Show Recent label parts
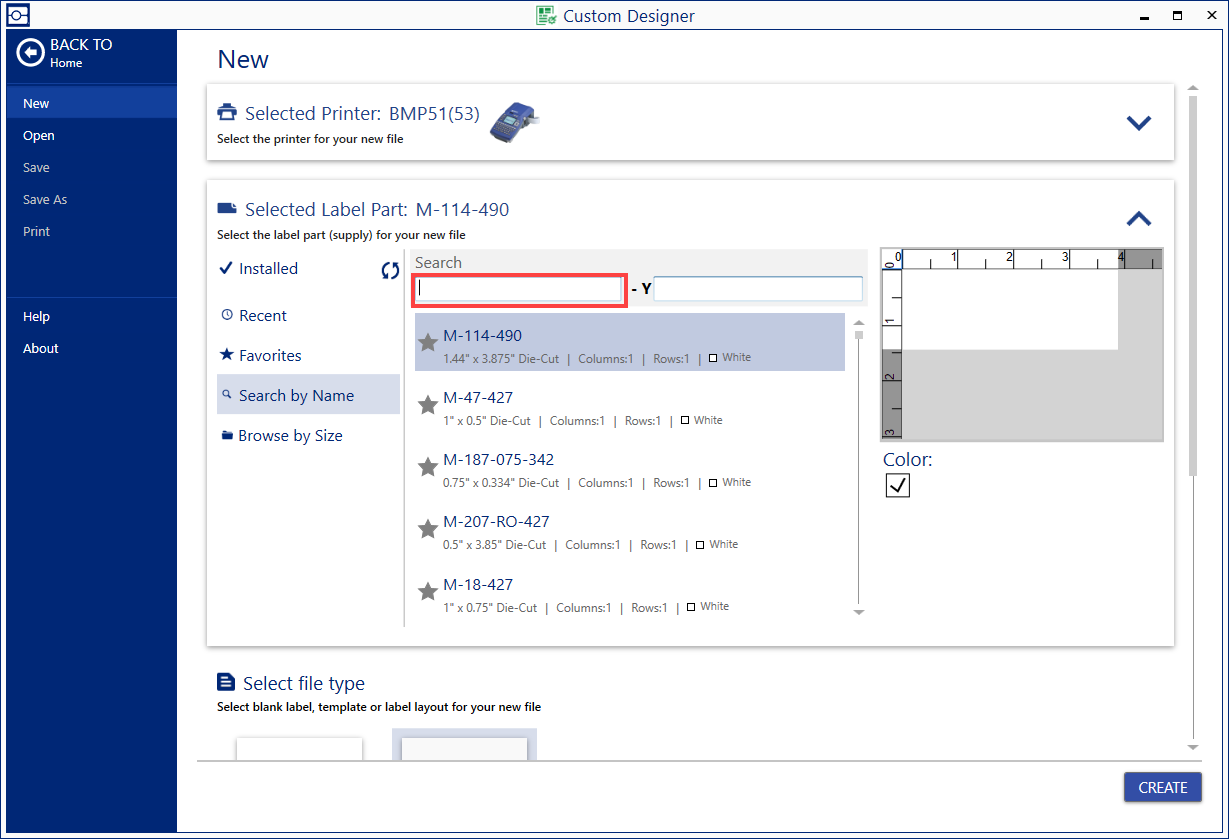The image size is (1229, 839). click(x=263, y=316)
